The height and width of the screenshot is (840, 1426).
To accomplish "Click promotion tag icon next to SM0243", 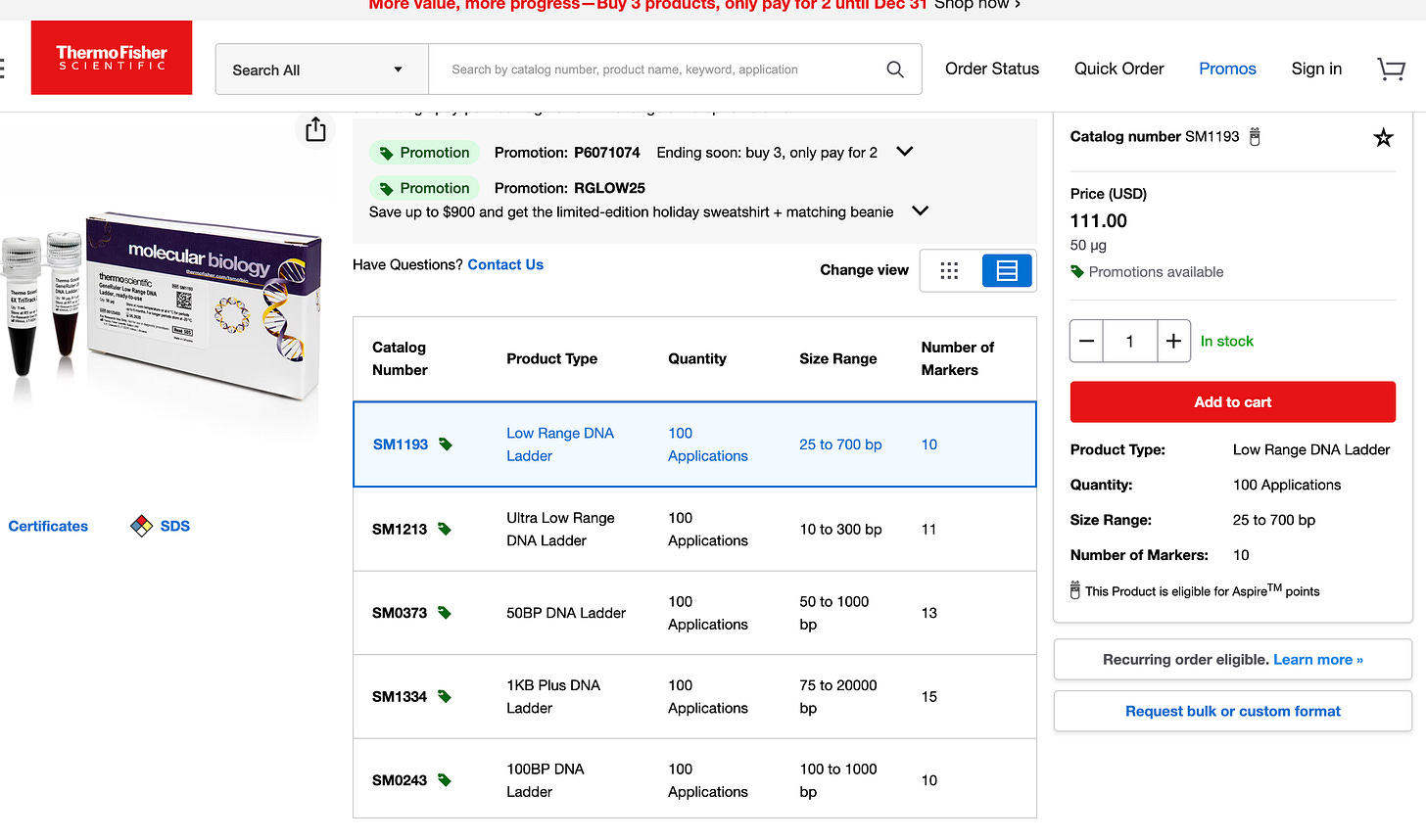I will pyautogui.click(x=445, y=780).
